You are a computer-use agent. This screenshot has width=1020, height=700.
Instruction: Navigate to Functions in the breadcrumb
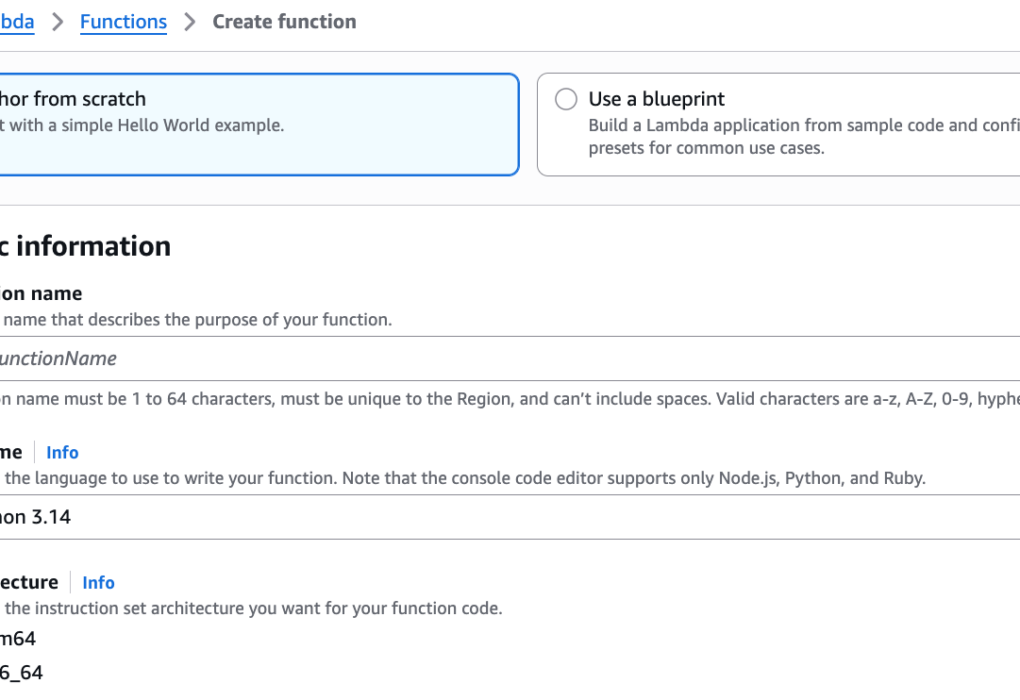(123, 22)
